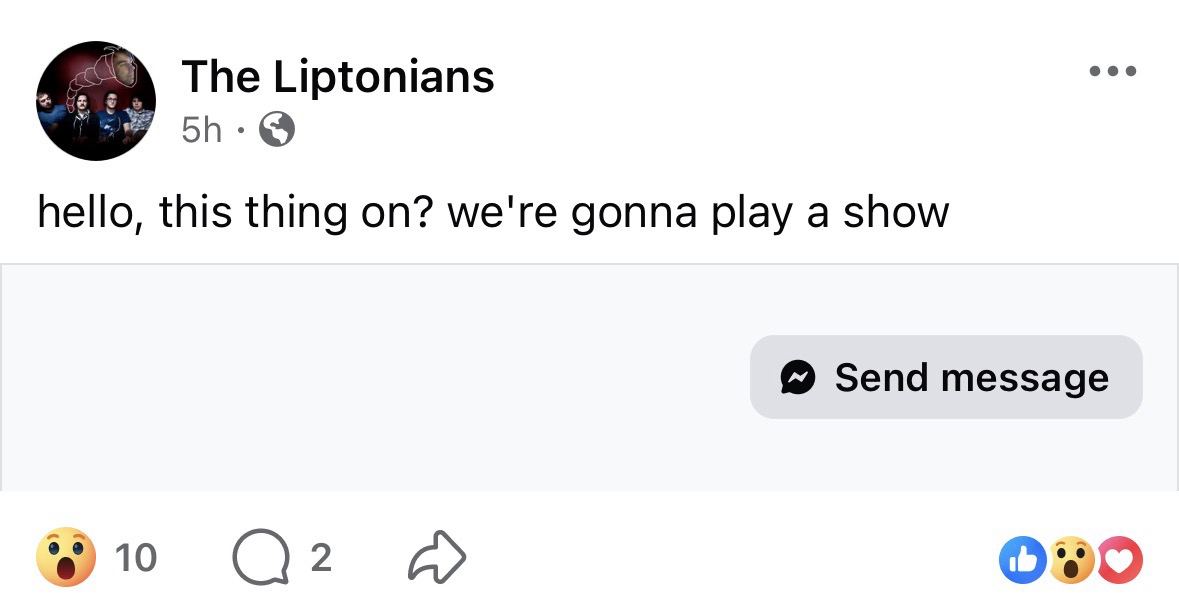Image resolution: width=1179 pixels, height=616 pixels.
Task: Click the speech bubble comment icon
Action: (254, 558)
